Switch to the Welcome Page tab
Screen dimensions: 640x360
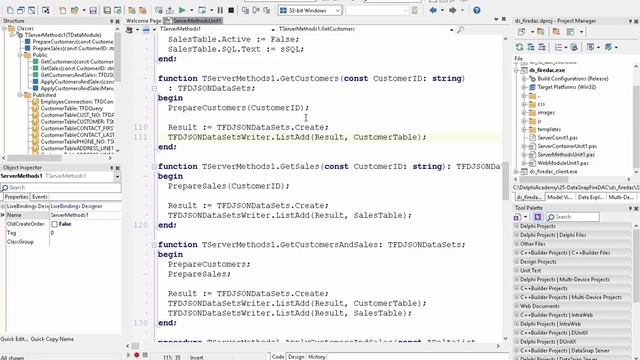coord(143,21)
